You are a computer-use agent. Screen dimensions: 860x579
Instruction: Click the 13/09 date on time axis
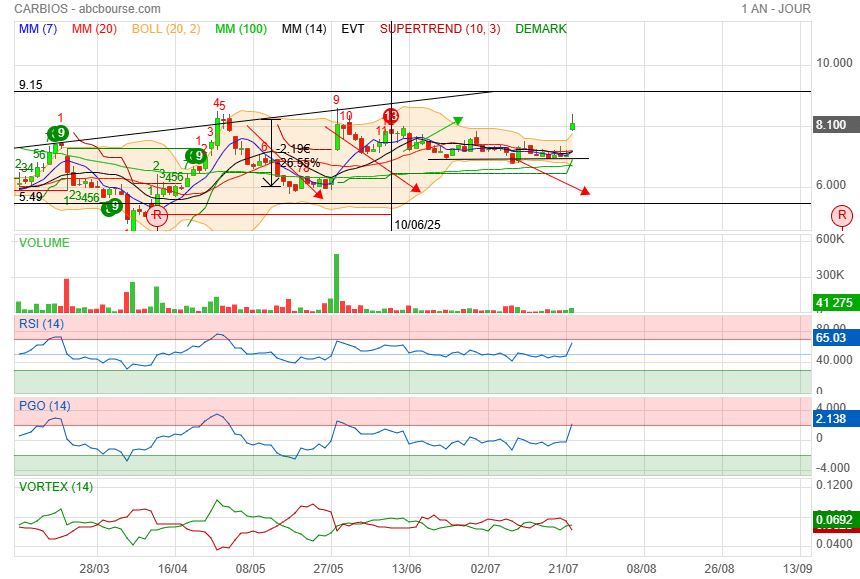pyautogui.click(x=797, y=569)
